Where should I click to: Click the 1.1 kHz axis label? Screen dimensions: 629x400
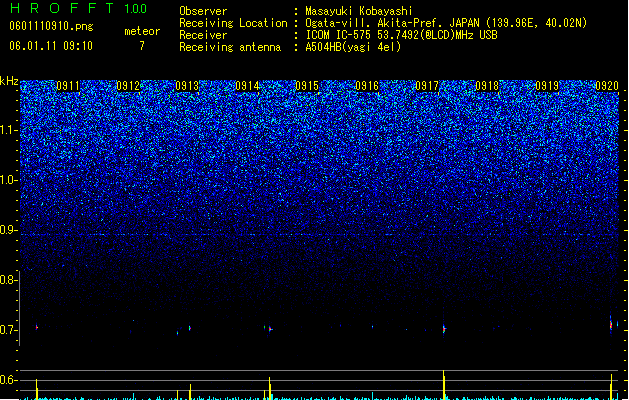click(9, 130)
